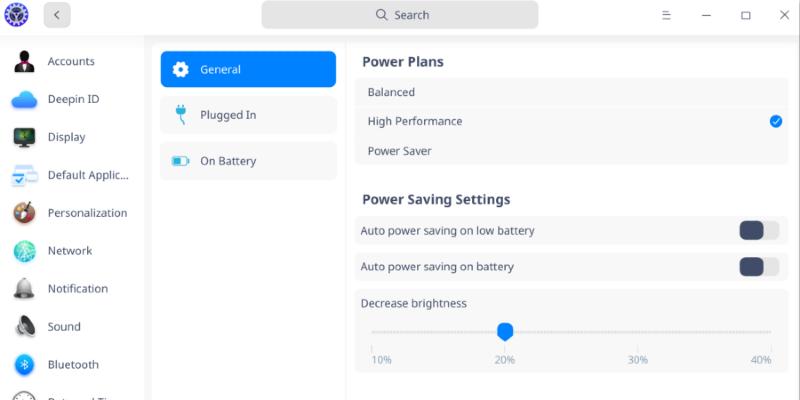800x400 pixels.
Task: Click the Decrease brightness slider handle
Action: (x=505, y=331)
